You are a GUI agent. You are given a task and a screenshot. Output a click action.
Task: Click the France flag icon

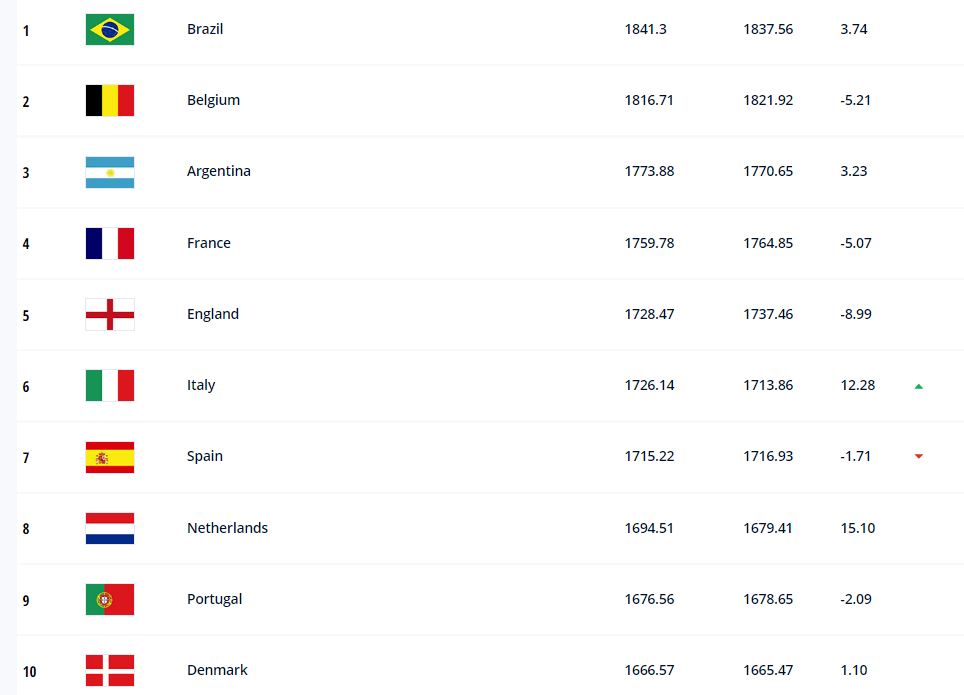[x=110, y=243]
